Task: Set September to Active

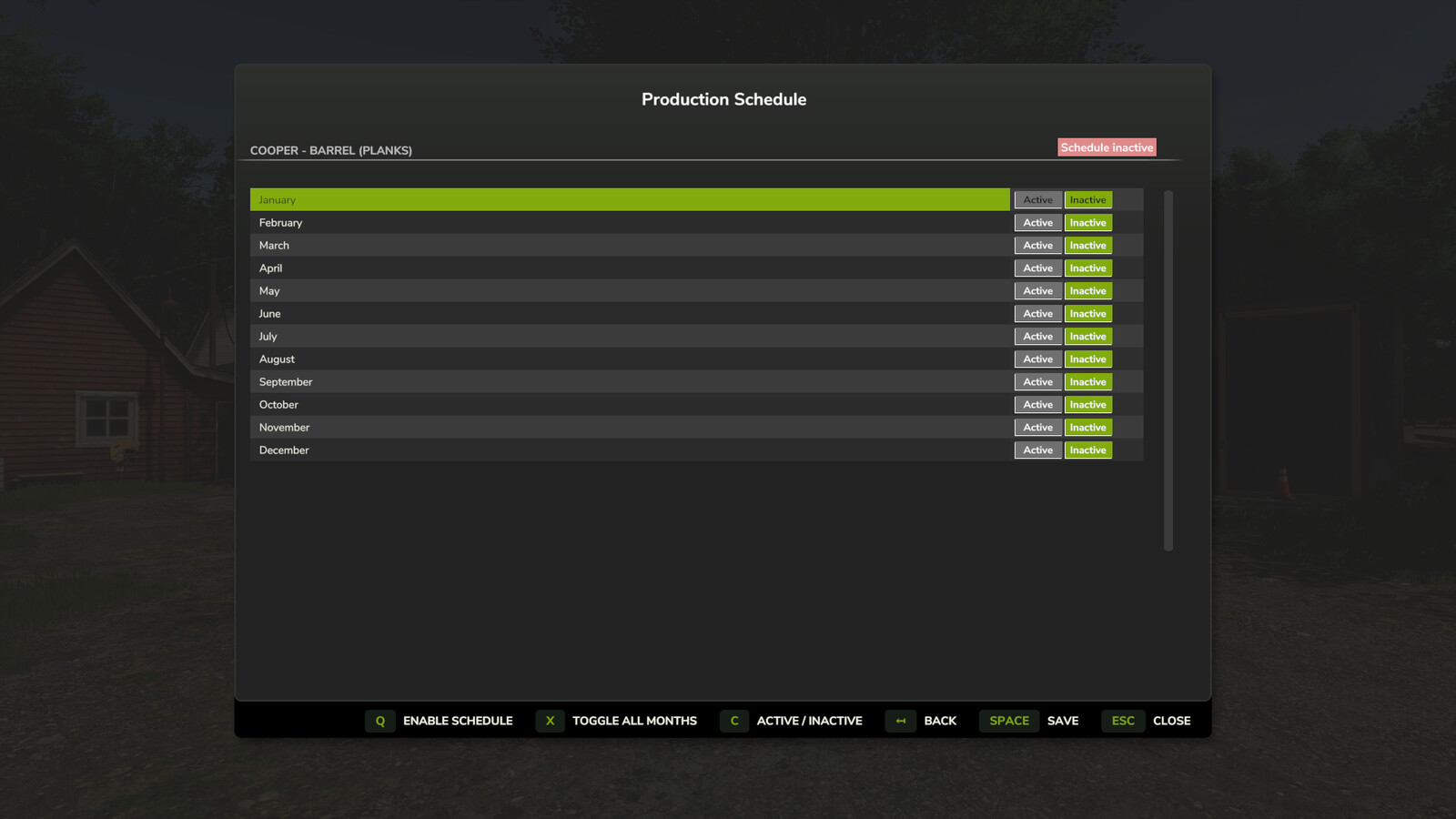Action: pyautogui.click(x=1037, y=382)
